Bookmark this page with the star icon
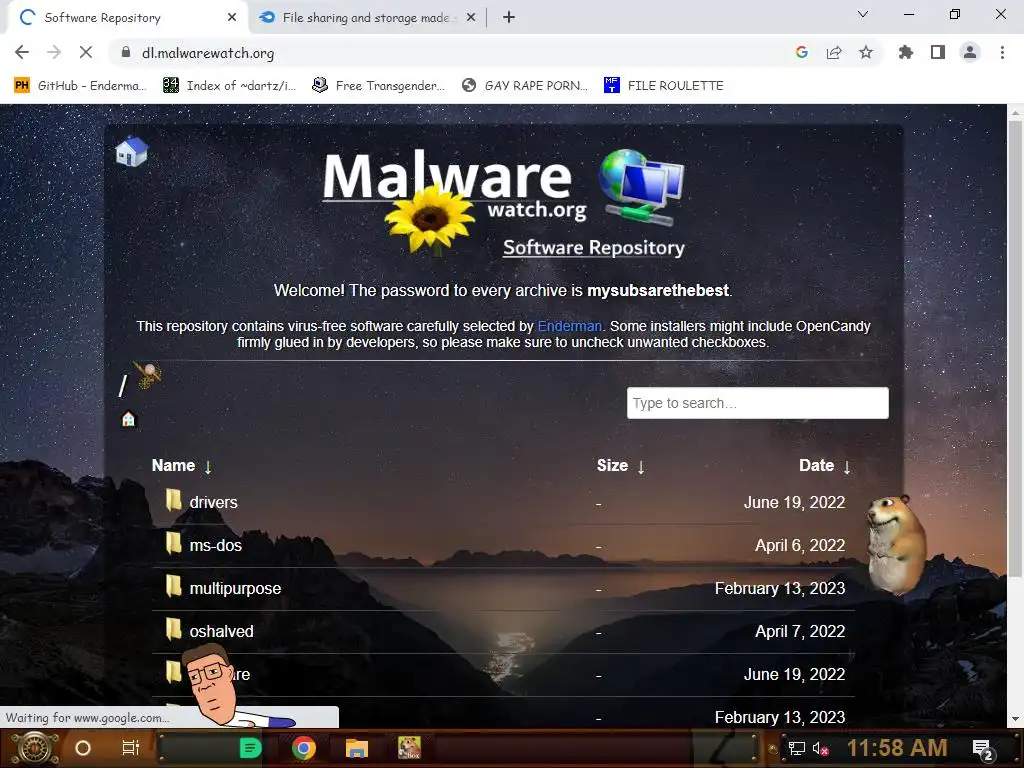The width and height of the screenshot is (1024, 768). pos(865,52)
